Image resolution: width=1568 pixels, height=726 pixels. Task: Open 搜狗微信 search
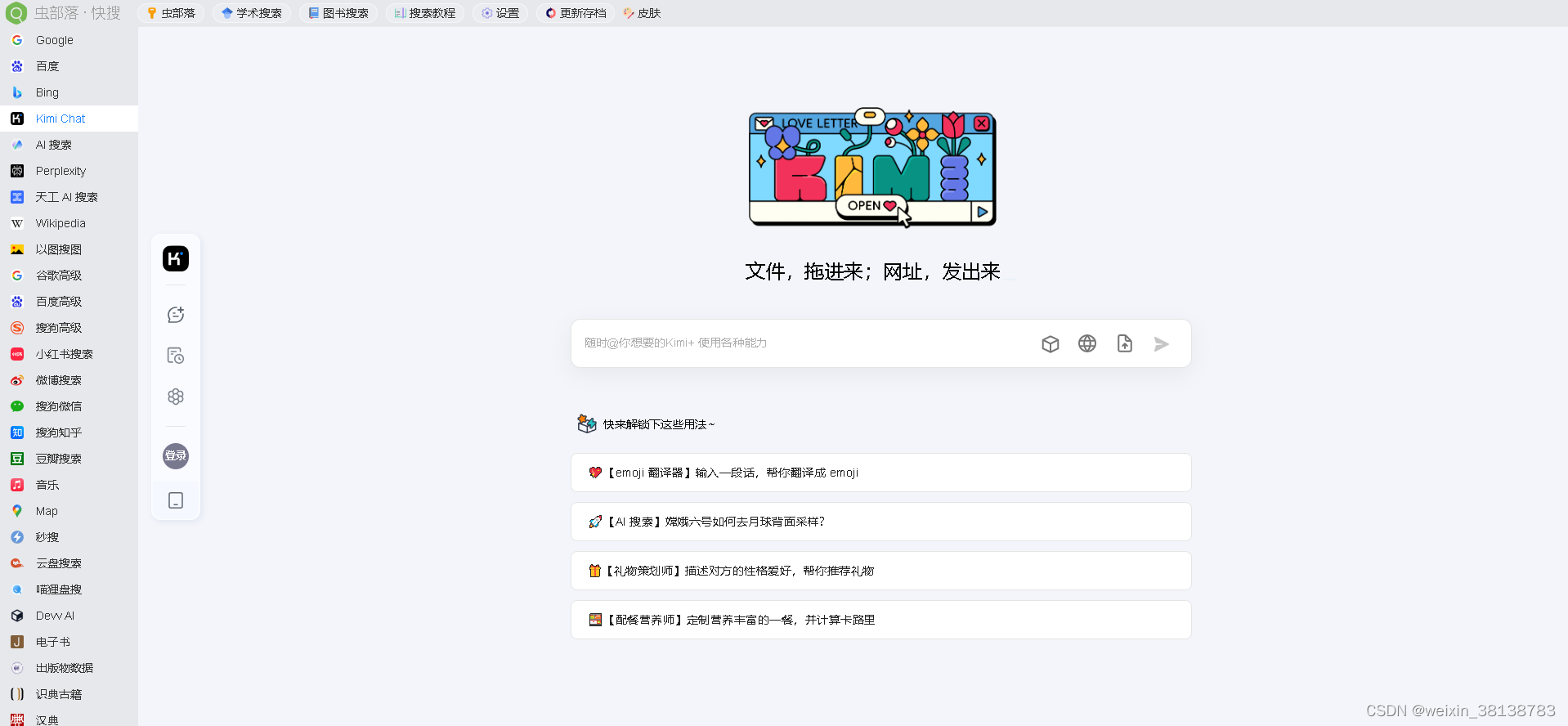[69, 406]
